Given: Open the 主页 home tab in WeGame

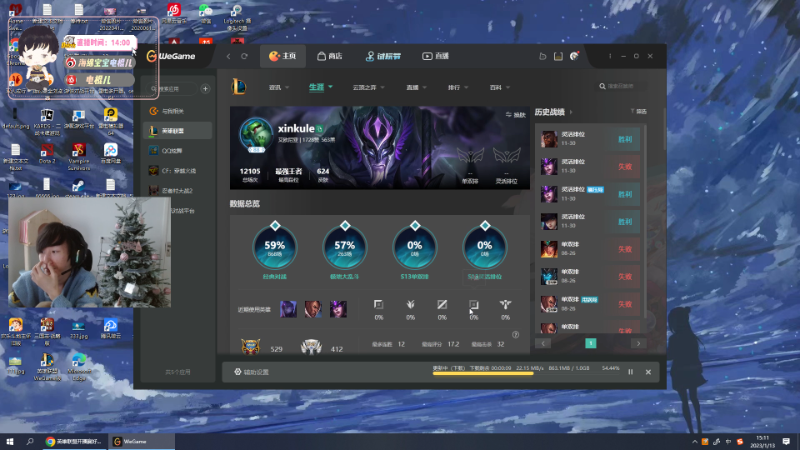Looking at the screenshot, I should coord(283,56).
